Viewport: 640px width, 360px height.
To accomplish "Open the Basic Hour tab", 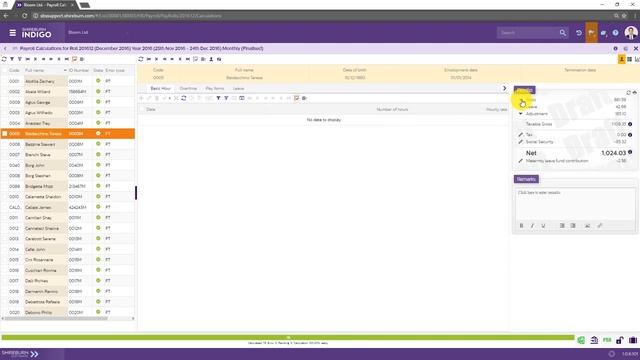I will point(160,89).
